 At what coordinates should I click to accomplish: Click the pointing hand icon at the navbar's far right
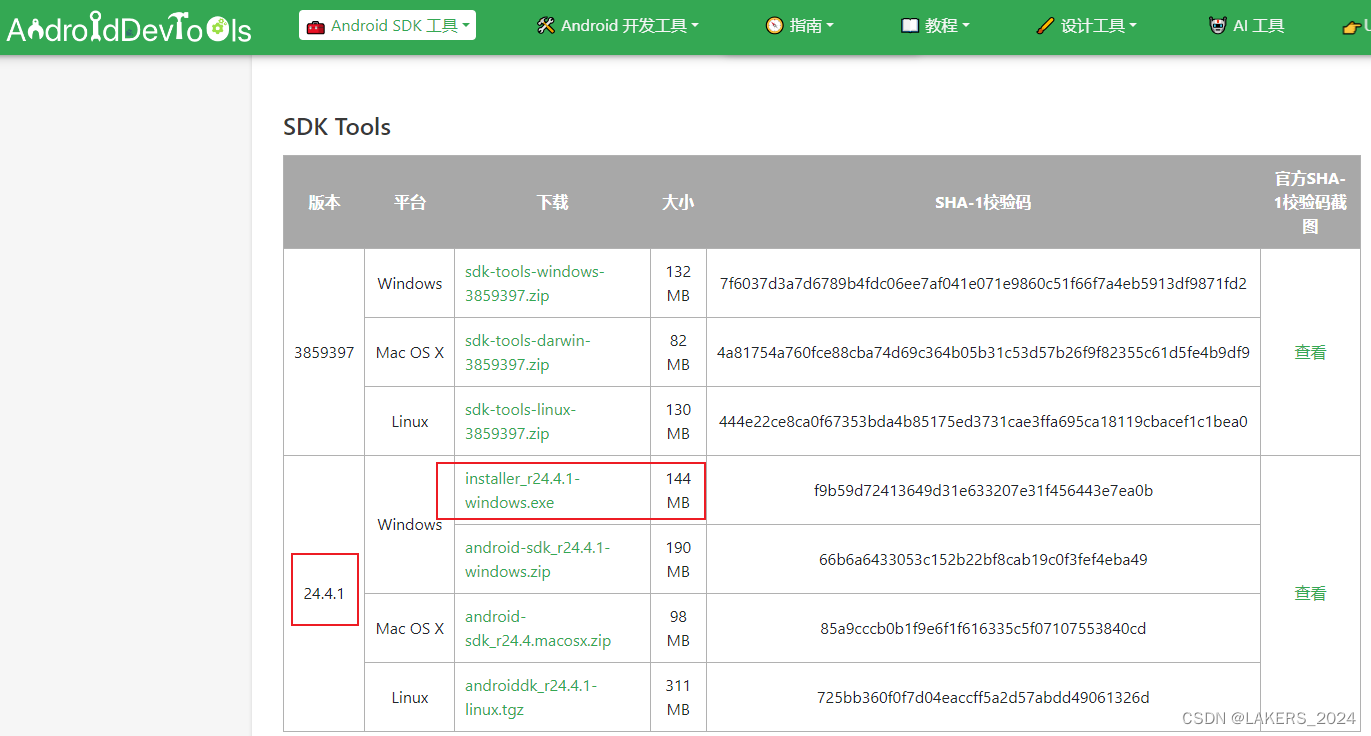coord(1351,27)
